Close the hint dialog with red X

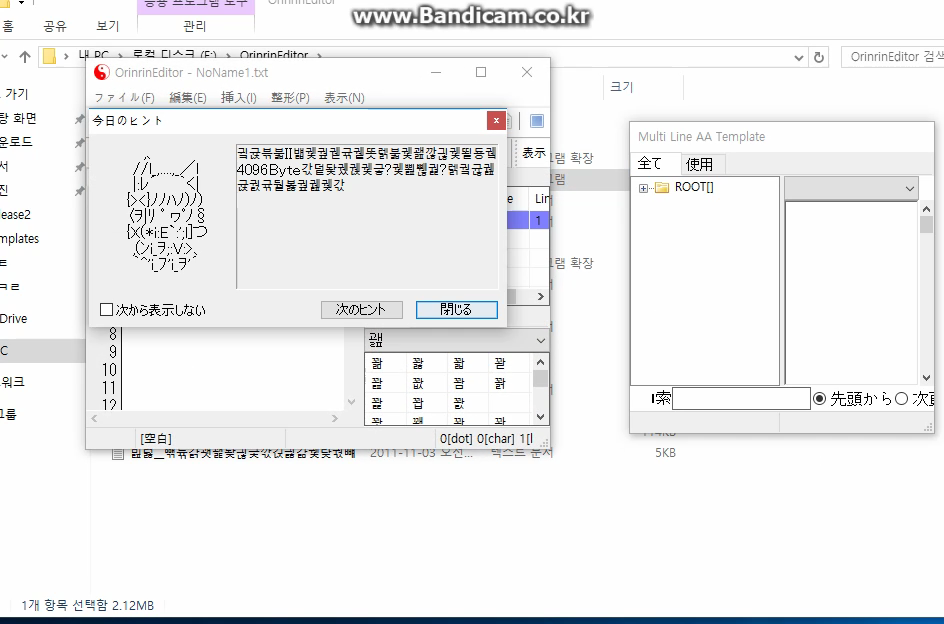pos(496,120)
